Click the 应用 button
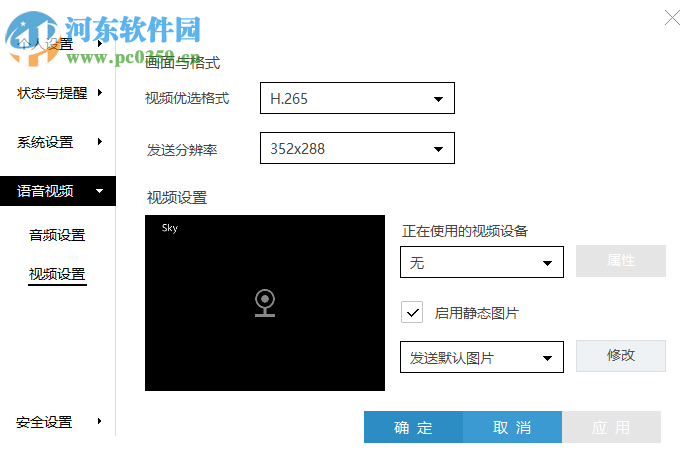 click(611, 427)
